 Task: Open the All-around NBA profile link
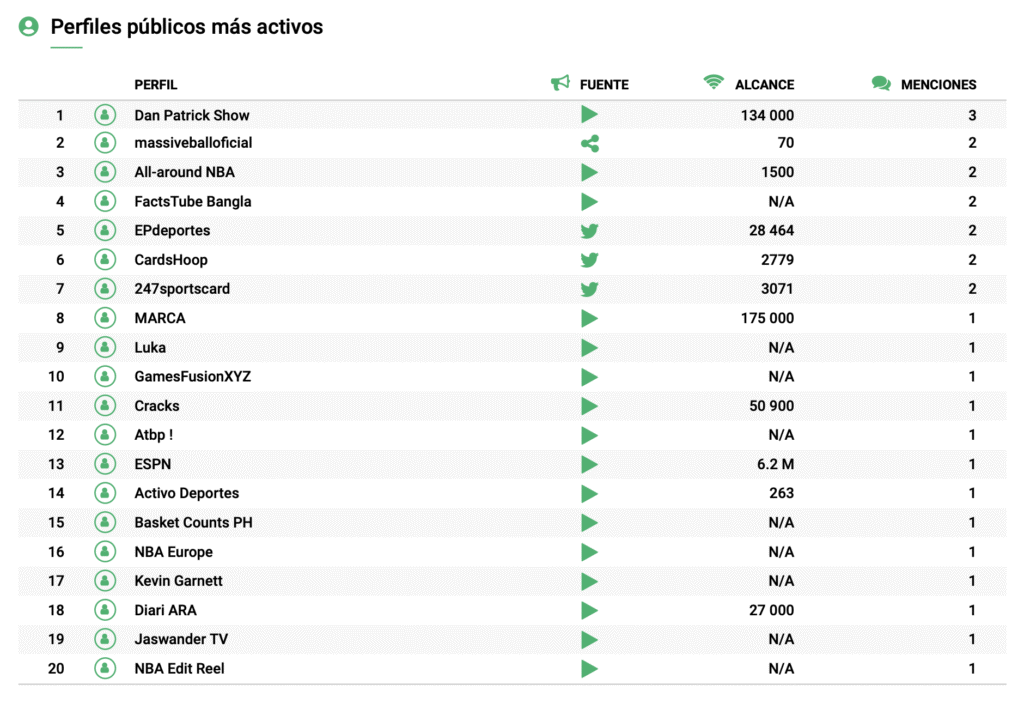coord(184,172)
